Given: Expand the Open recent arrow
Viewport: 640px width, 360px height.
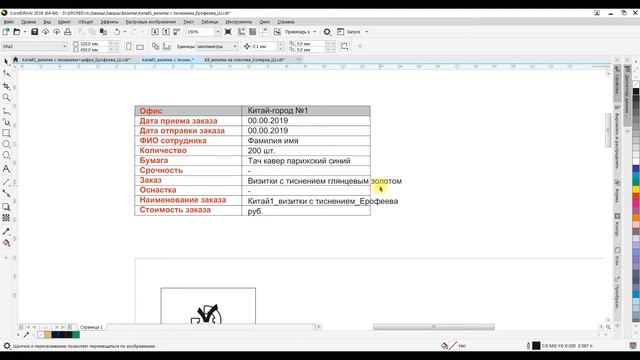Looking at the screenshot, I should click(x=24, y=31).
